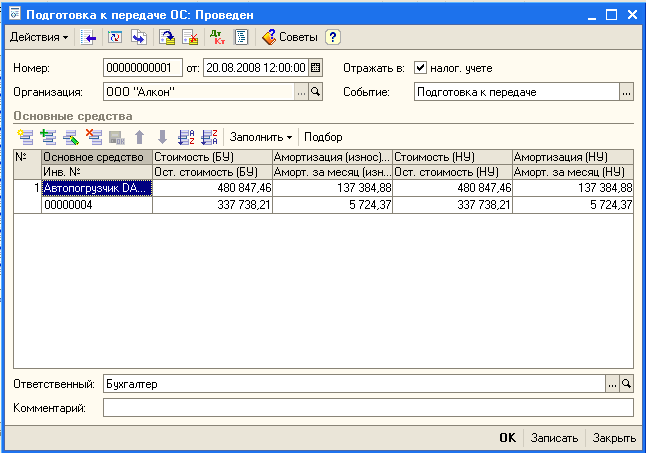This screenshot has height=453, width=646.
Task: Open the calendar picker beside the date
Action: pos(316,68)
